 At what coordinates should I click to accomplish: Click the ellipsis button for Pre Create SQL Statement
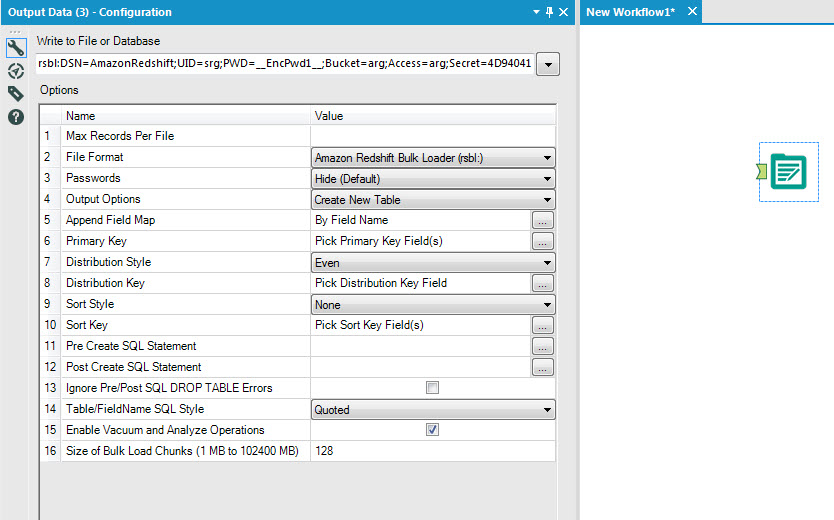(543, 346)
